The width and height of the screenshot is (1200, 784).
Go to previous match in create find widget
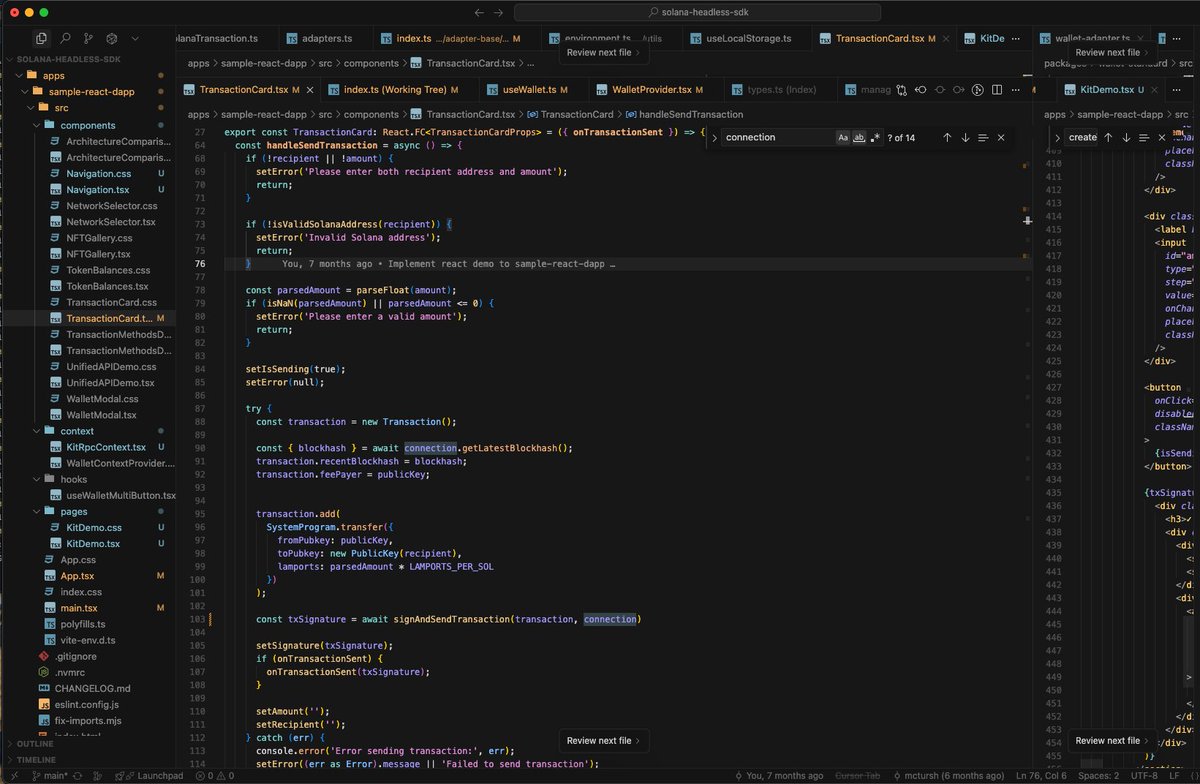pyautogui.click(x=1108, y=137)
